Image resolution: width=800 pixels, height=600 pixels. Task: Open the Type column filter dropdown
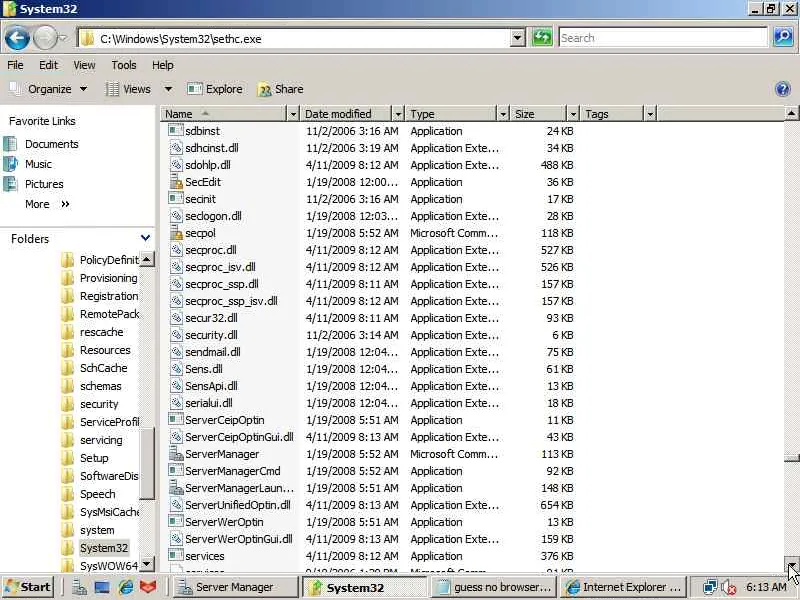pos(503,114)
